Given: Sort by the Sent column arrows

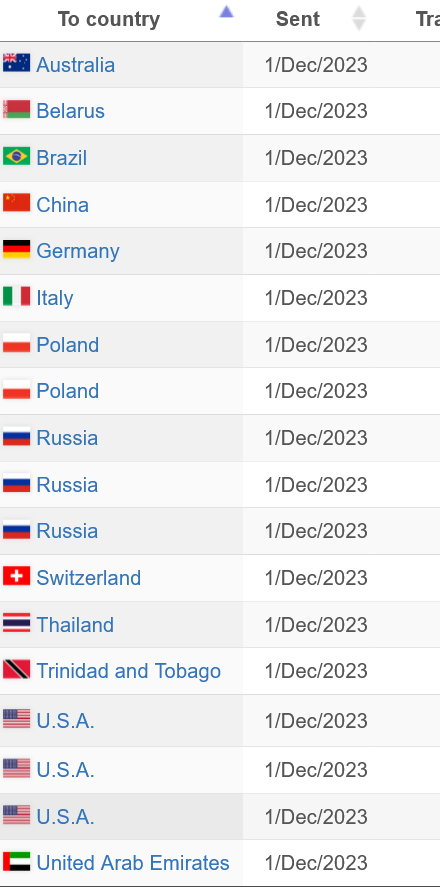Looking at the screenshot, I should [359, 18].
